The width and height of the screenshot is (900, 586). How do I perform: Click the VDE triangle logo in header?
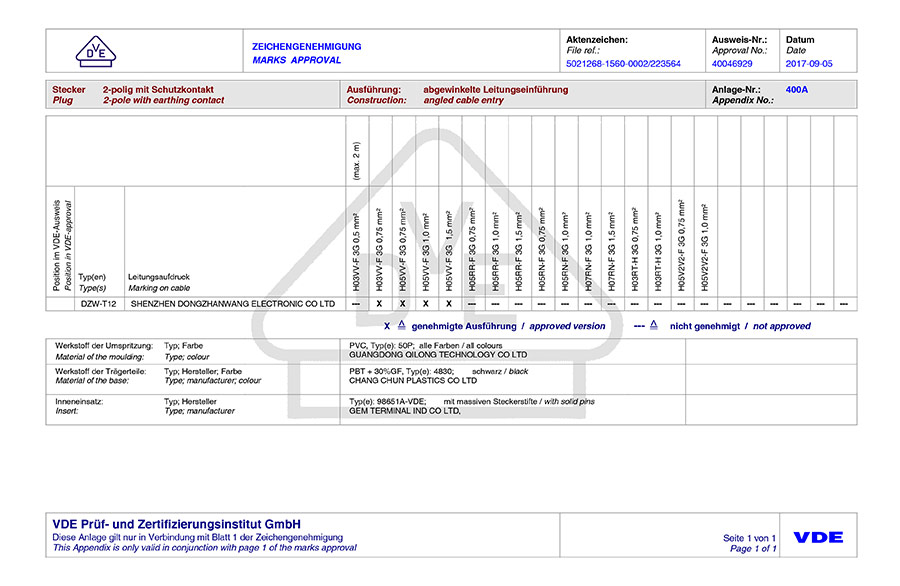point(97,52)
